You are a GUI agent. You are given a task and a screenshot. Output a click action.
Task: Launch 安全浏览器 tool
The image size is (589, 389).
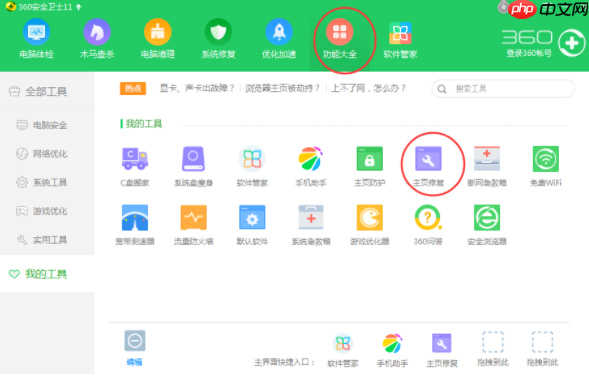(487, 225)
